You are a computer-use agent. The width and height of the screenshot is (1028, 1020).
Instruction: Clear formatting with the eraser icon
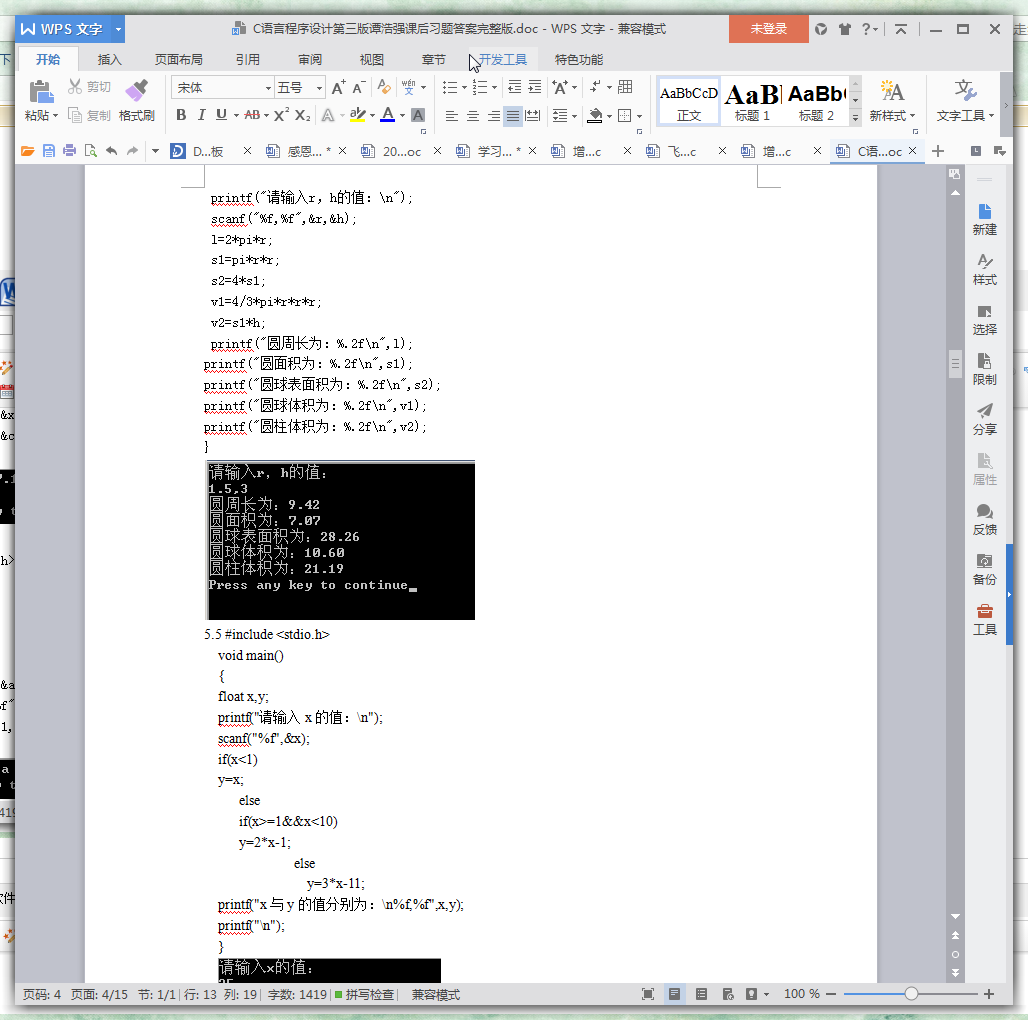coord(384,87)
